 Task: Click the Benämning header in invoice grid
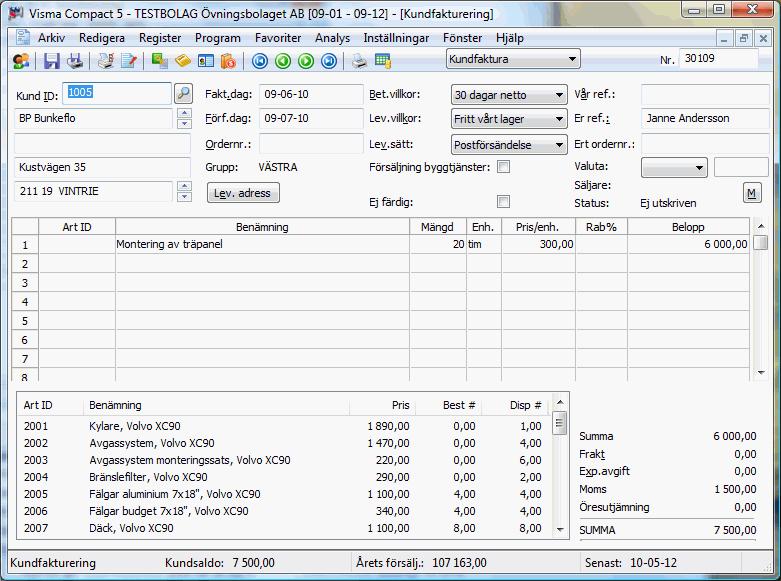(262, 227)
